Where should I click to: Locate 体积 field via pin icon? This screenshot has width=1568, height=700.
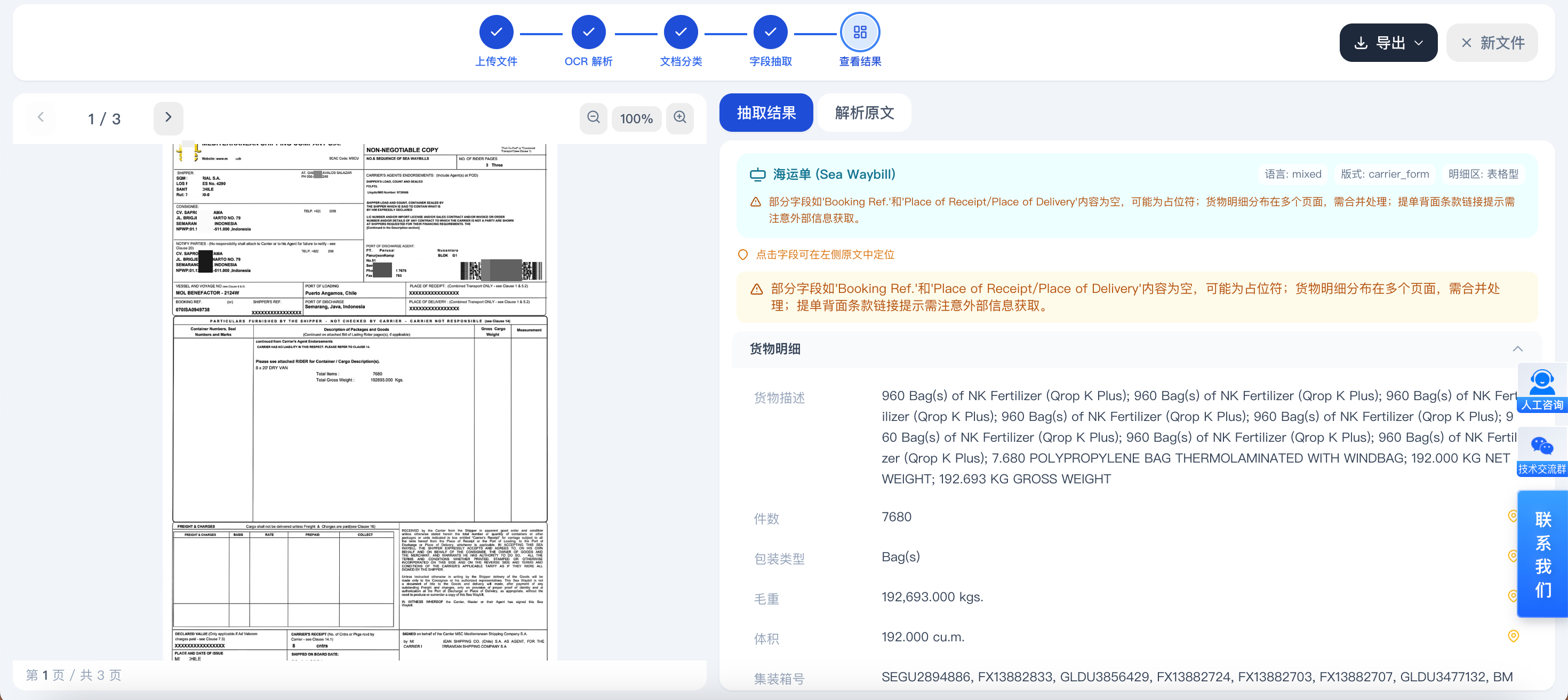(1513, 636)
